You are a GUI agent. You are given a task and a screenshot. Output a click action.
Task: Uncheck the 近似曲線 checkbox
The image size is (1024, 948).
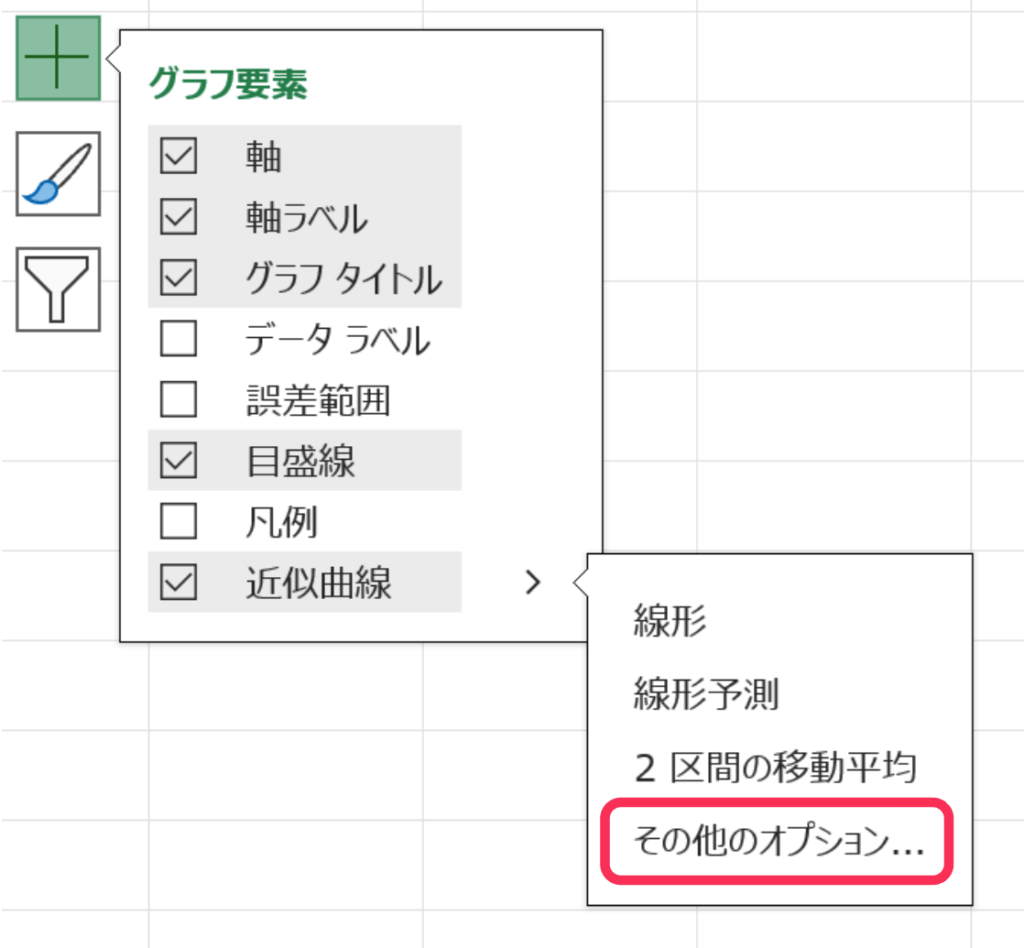pyautogui.click(x=178, y=582)
